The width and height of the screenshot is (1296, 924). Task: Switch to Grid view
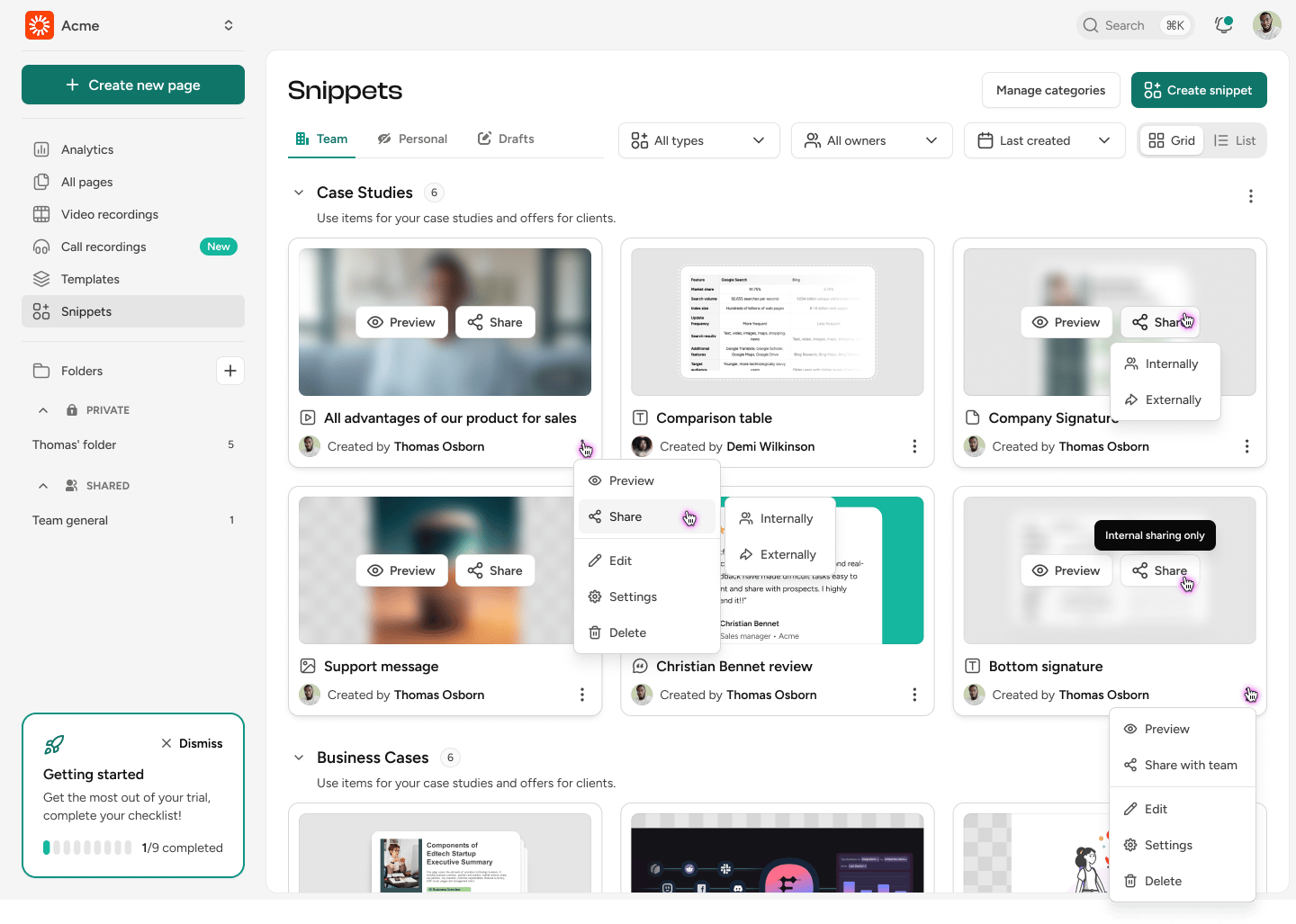[x=1172, y=140]
